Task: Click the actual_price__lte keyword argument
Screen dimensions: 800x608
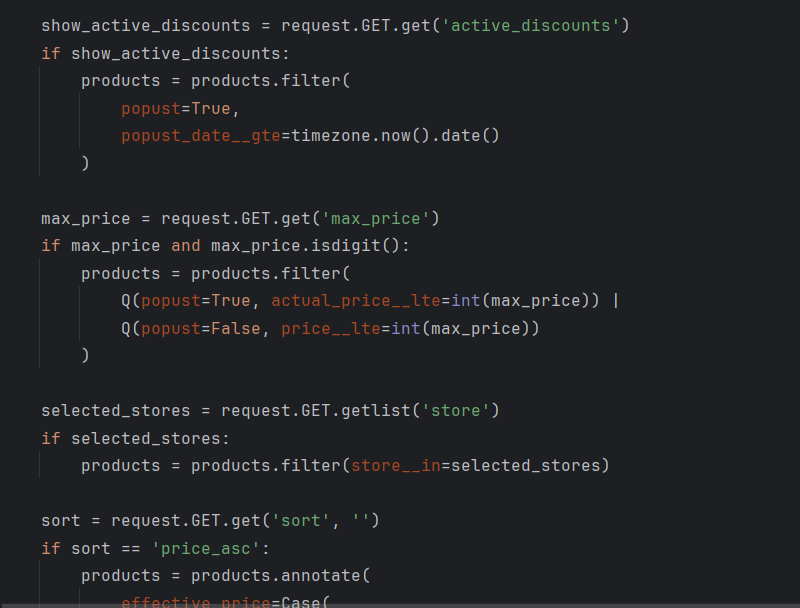Action: click(x=355, y=301)
